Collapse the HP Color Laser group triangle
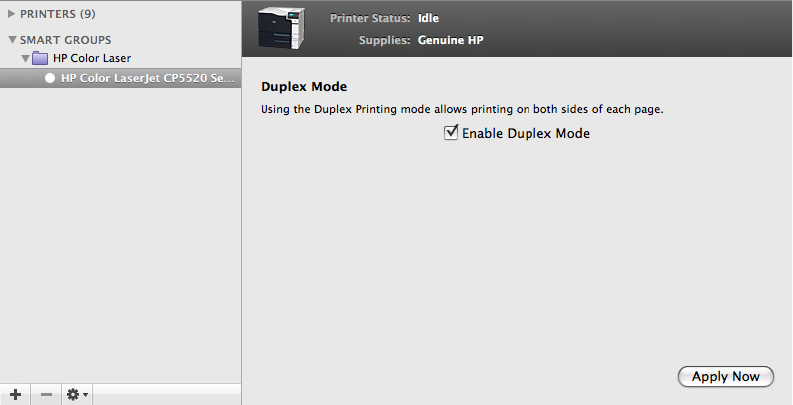 tap(26, 59)
